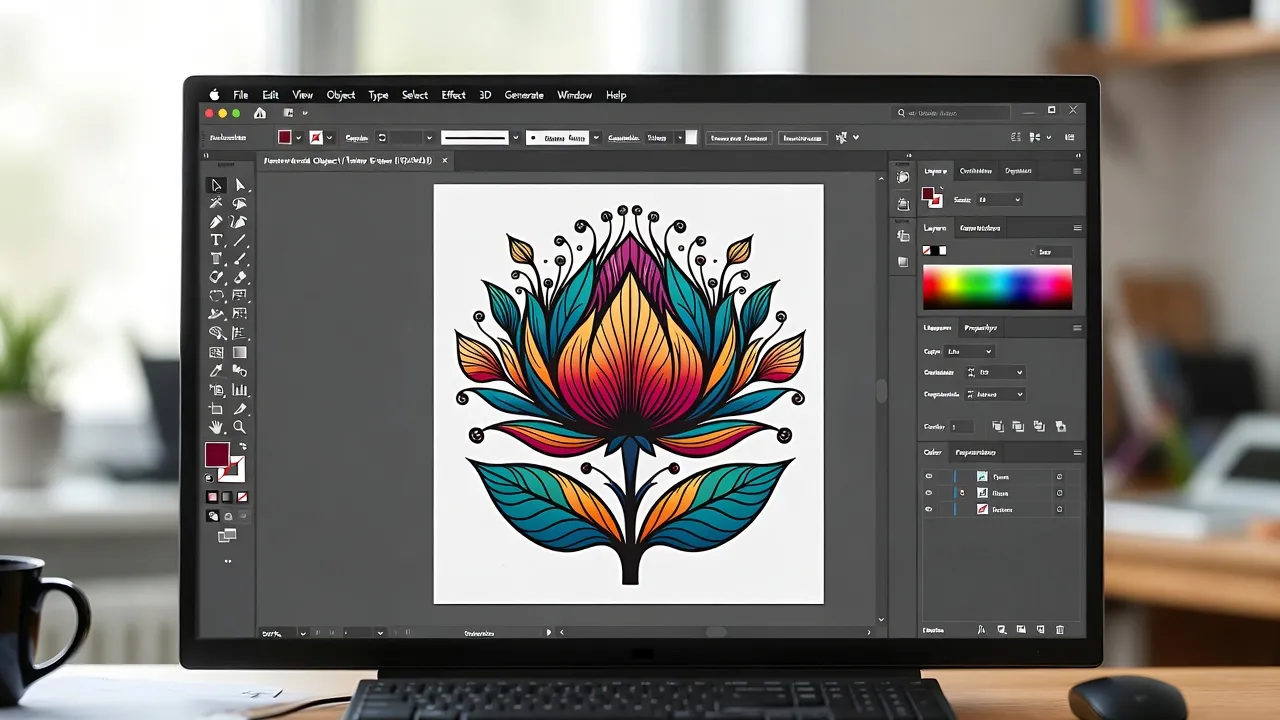Close the open document tab
Screen dimensions: 1280x720
click(445, 160)
